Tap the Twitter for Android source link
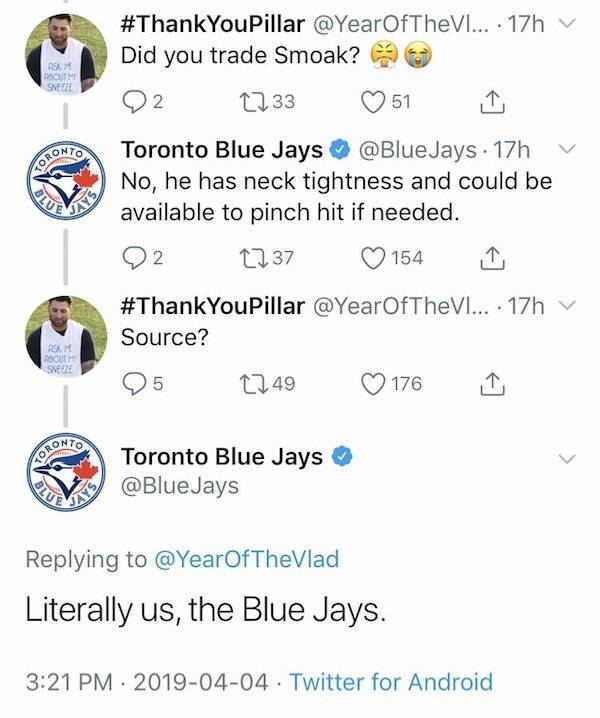Image resolution: width=600 pixels, height=718 pixels. pyautogui.click(x=391, y=682)
